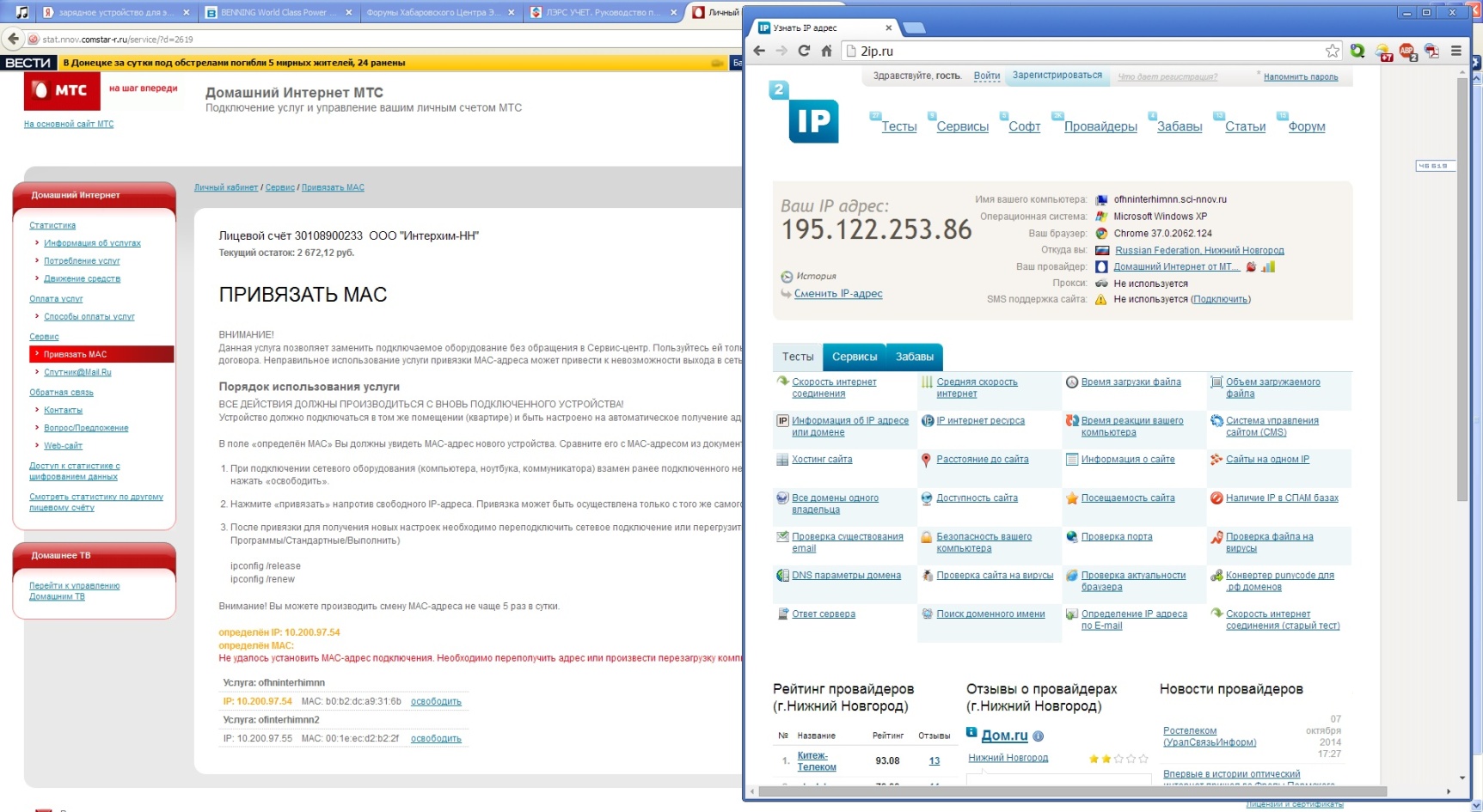Open the green circular extension icon in Chrome
Image resolution: width=1483 pixels, height=812 pixels.
(x=1357, y=51)
